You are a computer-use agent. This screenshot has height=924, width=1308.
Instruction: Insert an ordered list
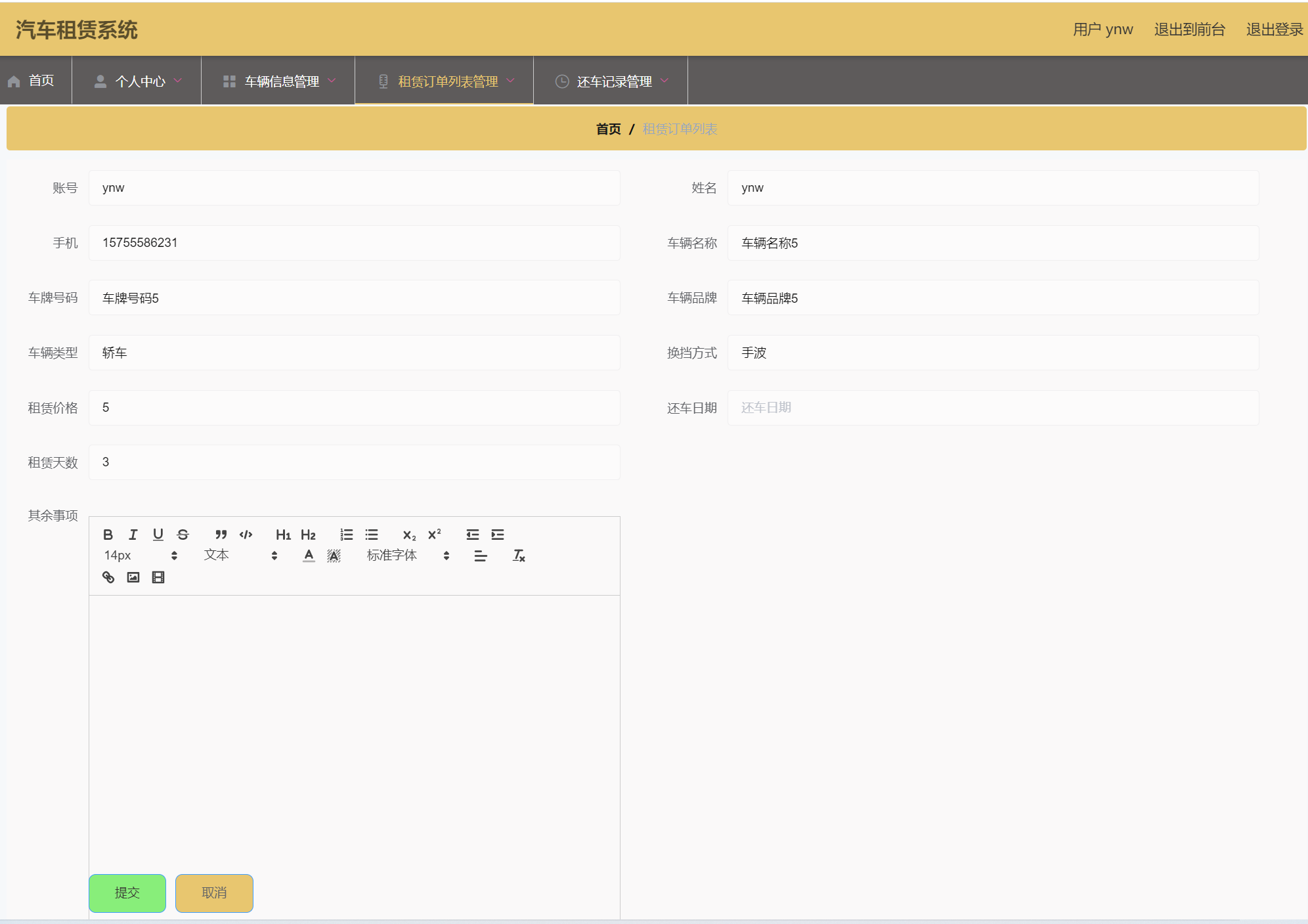tap(347, 535)
